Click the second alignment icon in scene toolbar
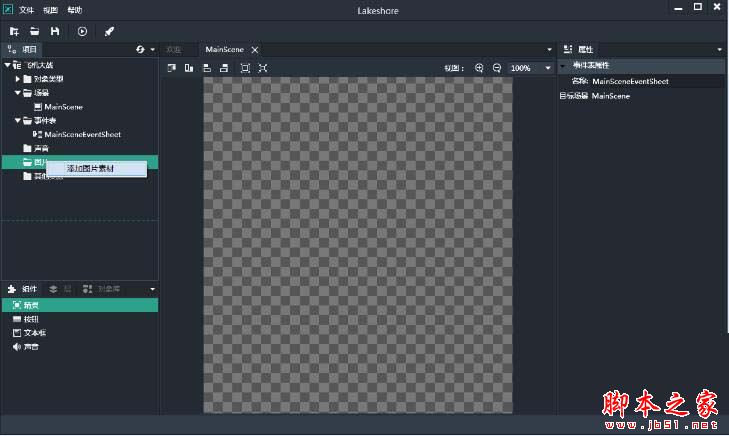The height and width of the screenshot is (436, 729). 189,68
